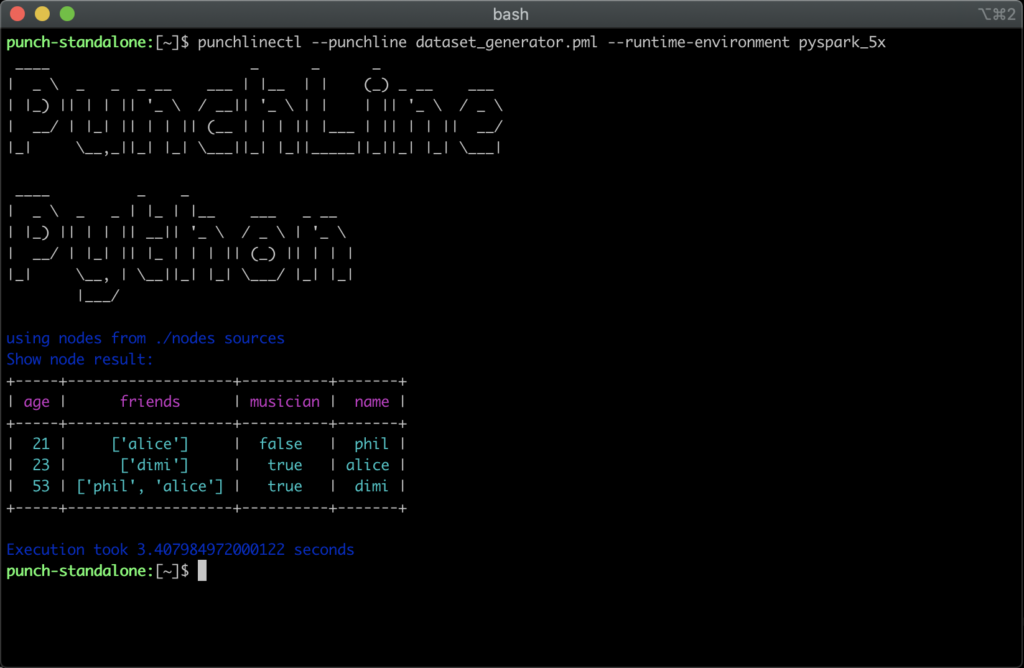This screenshot has height=668, width=1024.
Task: Select the 'dataset_generator.pml' file name
Action: (x=507, y=42)
